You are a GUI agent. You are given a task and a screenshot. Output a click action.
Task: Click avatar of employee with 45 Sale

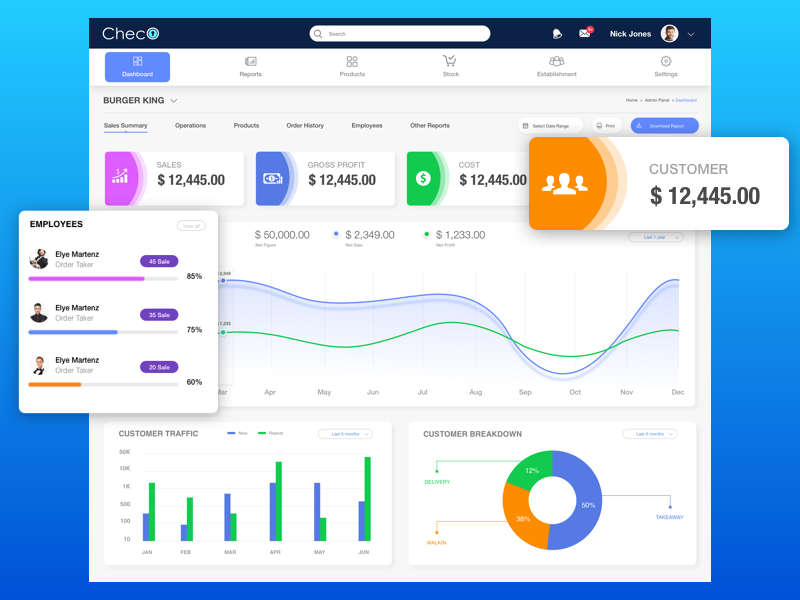click(39, 259)
